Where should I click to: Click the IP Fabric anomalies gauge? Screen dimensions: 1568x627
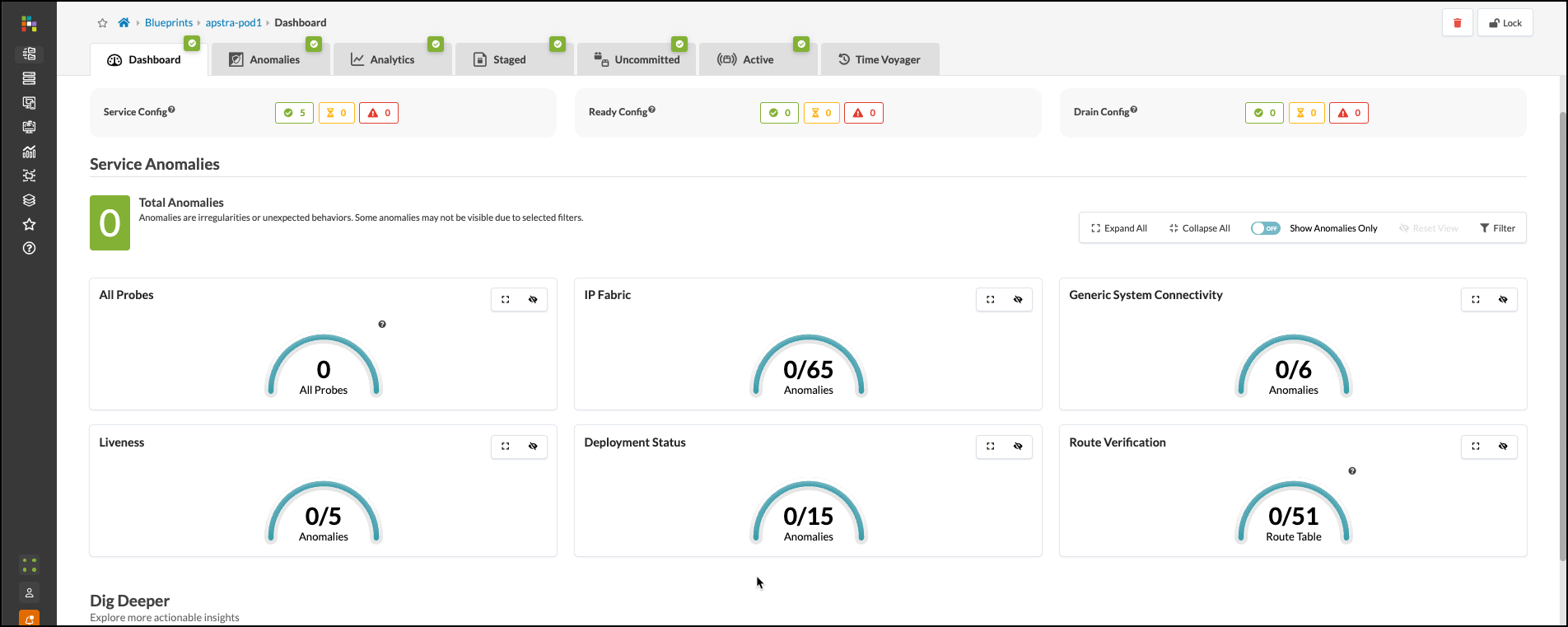pyautogui.click(x=808, y=368)
